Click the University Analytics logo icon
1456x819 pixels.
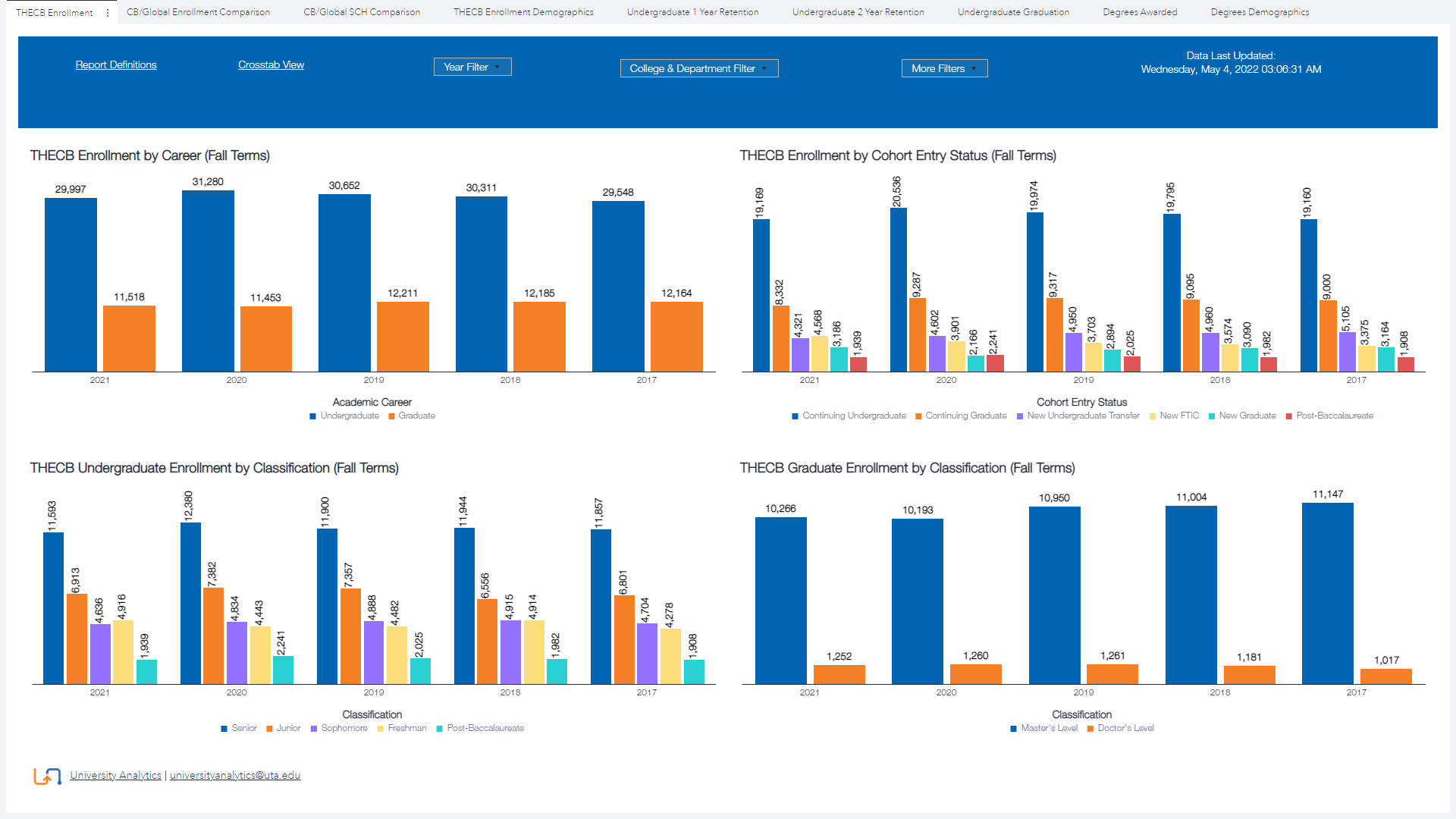(x=47, y=776)
